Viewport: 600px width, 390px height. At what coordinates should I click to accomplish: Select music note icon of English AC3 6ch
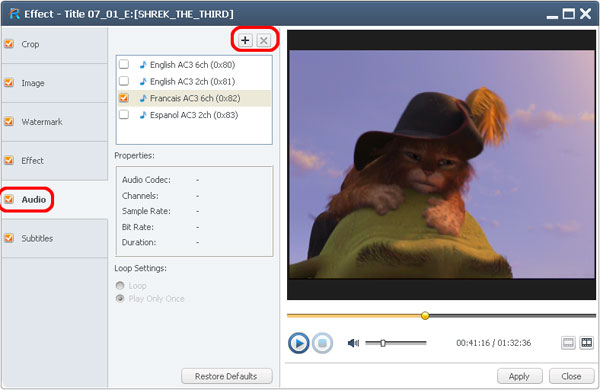143,65
